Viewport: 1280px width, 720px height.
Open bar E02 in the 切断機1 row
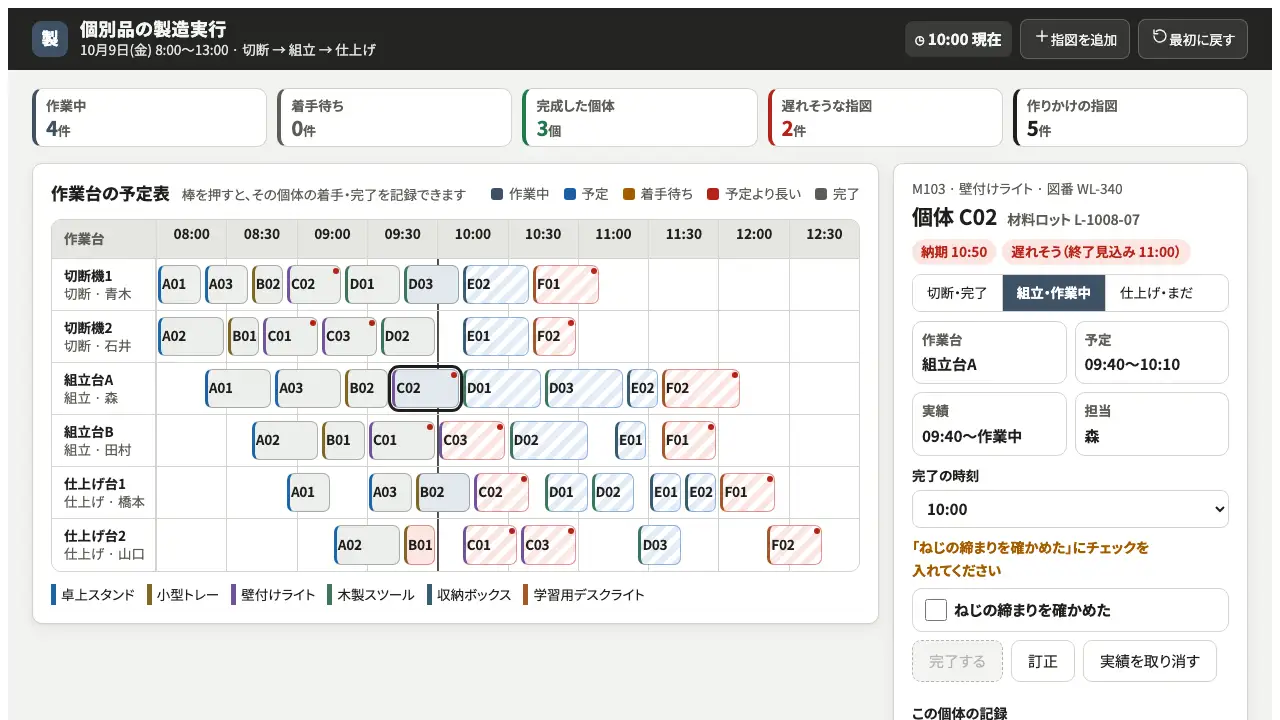pyautogui.click(x=496, y=284)
